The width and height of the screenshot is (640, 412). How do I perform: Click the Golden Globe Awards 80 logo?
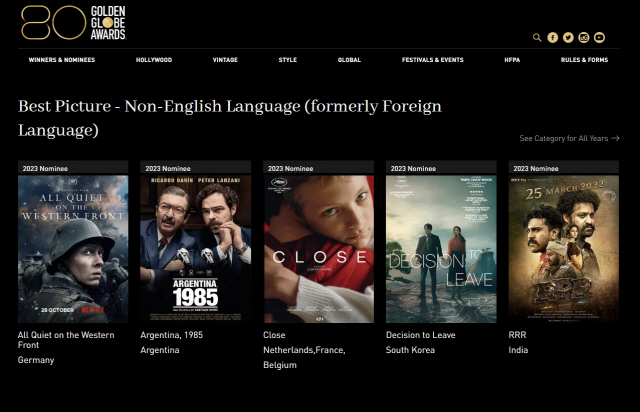74,22
